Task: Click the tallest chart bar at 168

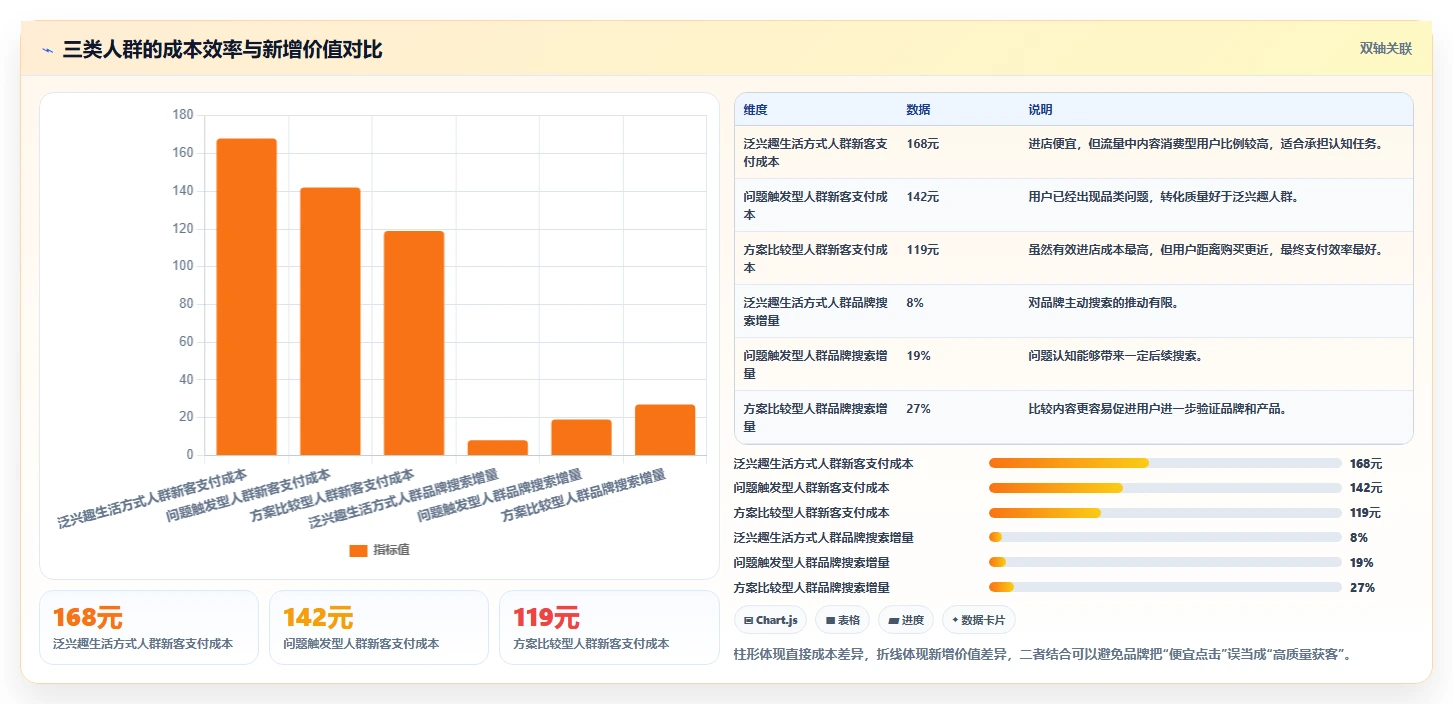Action: pos(246,297)
